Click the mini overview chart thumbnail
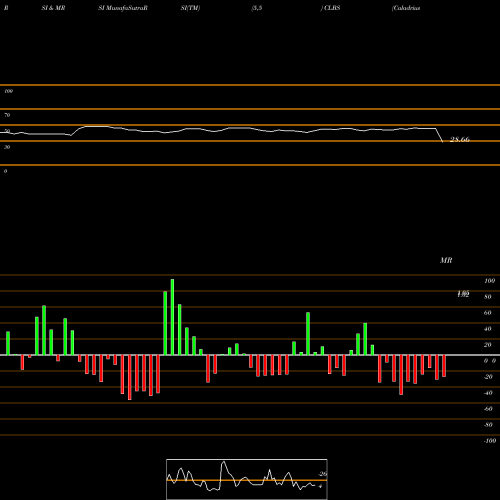Viewport: 500px width, 500px height. click(247, 479)
